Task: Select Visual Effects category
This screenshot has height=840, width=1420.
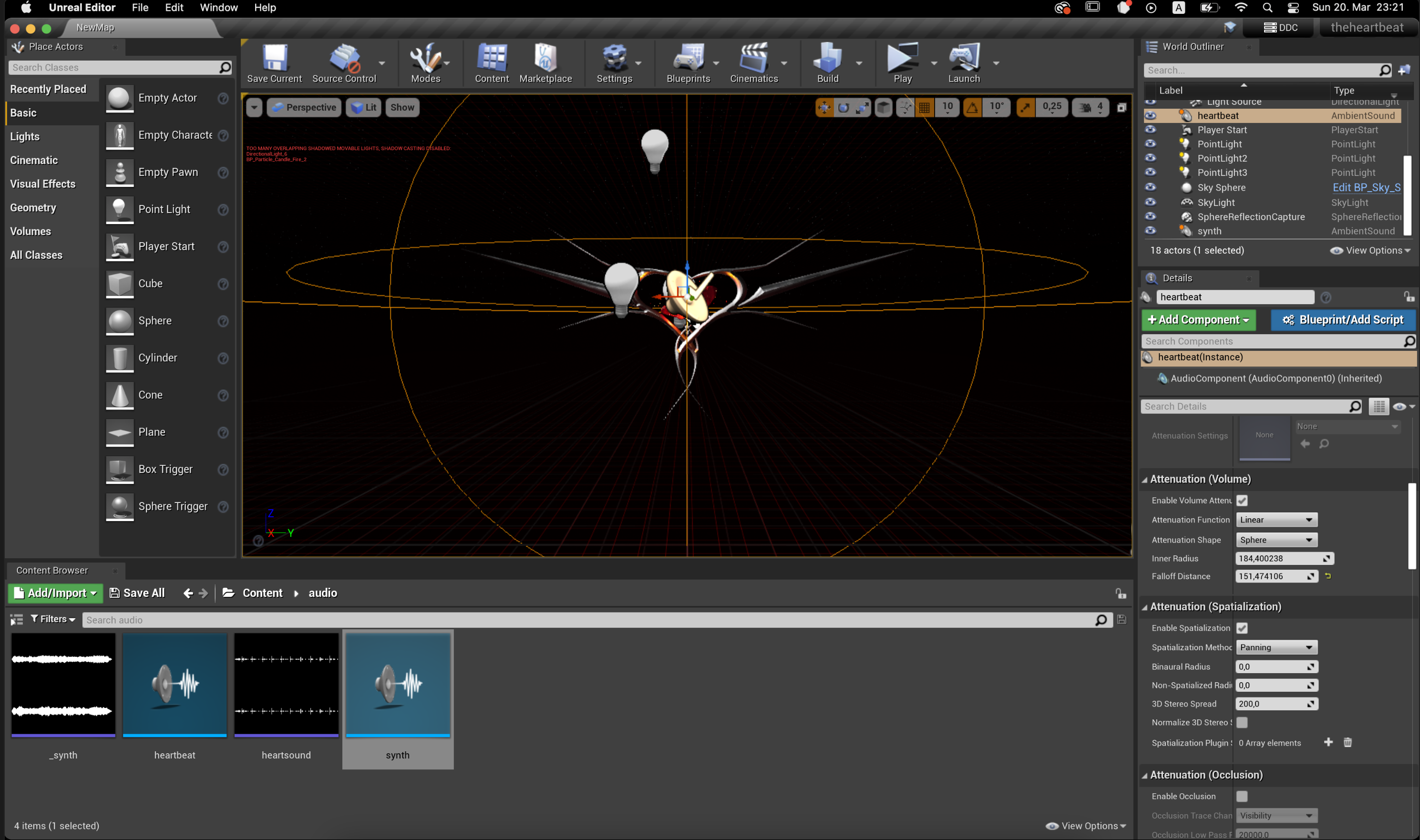Action: (42, 184)
